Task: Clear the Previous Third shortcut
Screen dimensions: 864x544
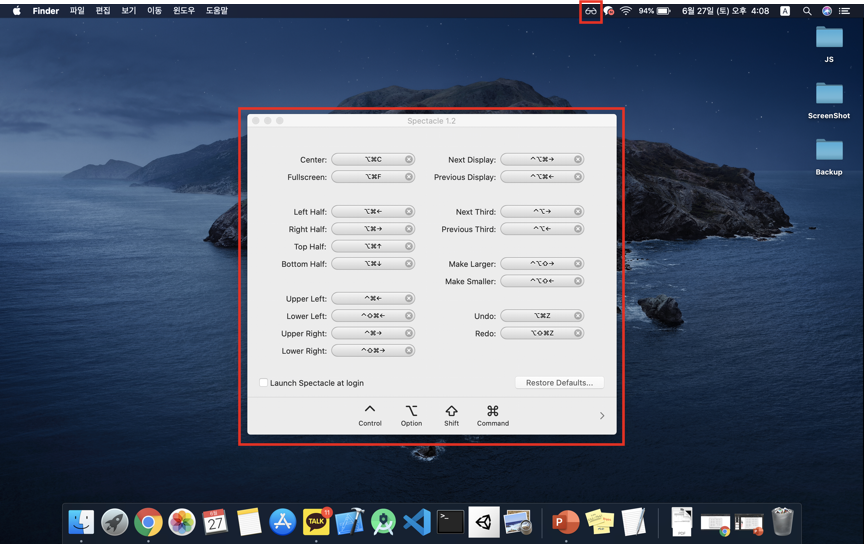Action: tap(577, 229)
